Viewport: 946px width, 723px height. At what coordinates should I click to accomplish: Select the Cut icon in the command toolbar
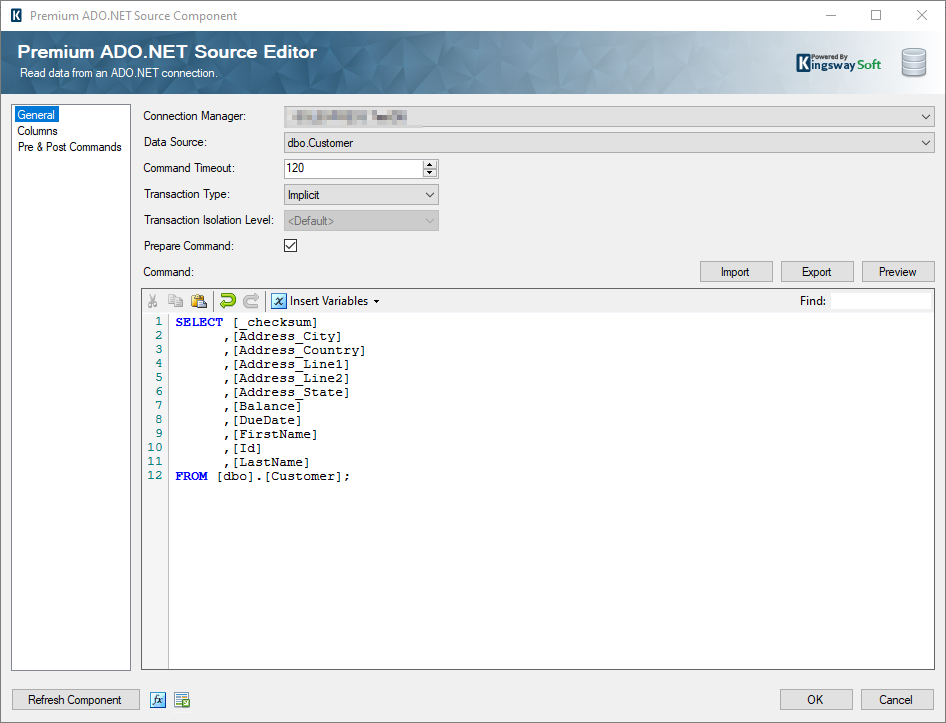click(152, 300)
